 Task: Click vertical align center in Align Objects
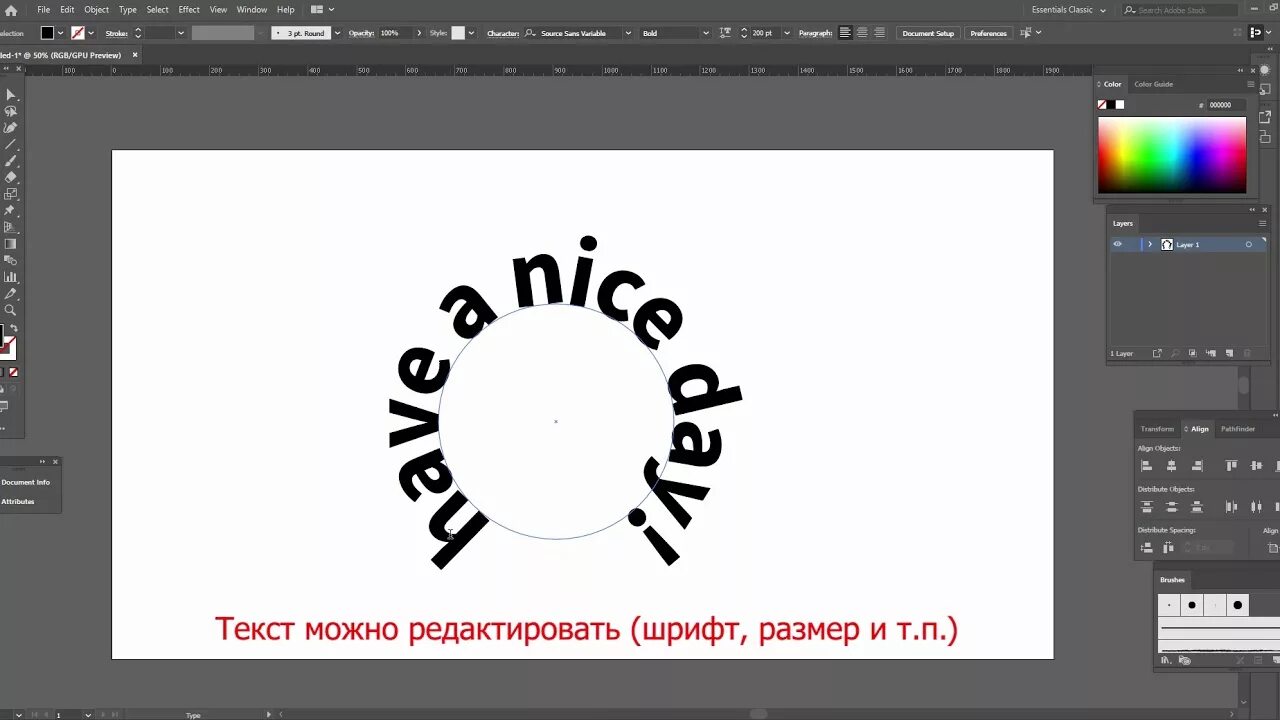1256,466
